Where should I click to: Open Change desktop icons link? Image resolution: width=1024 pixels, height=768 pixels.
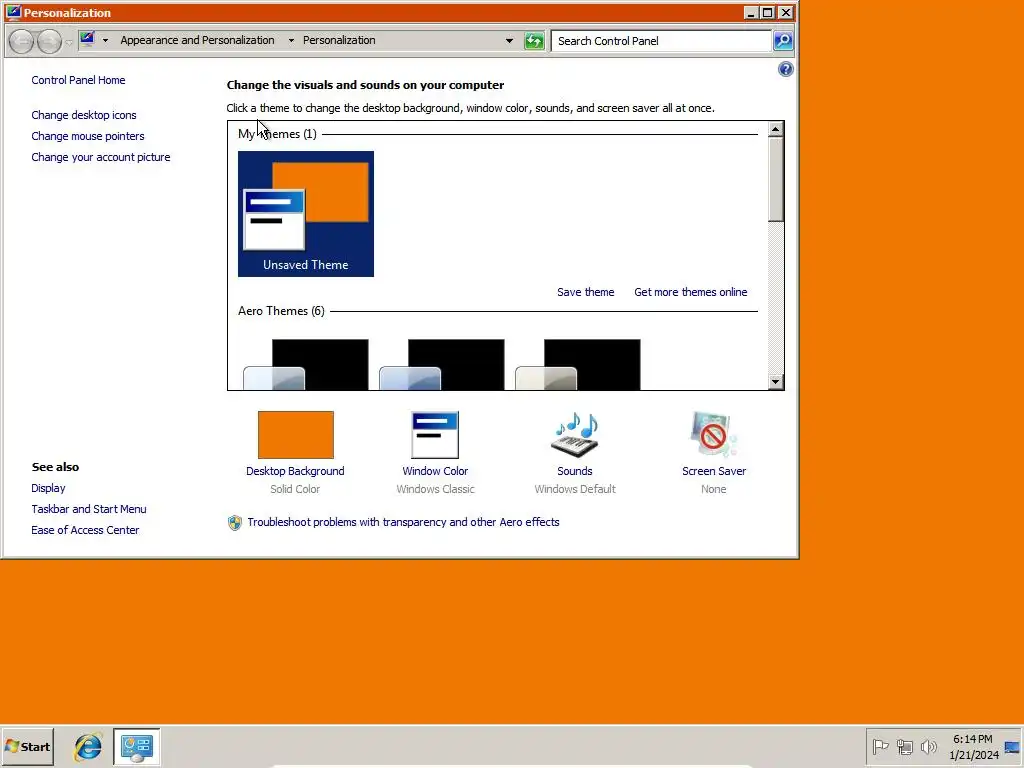84,115
